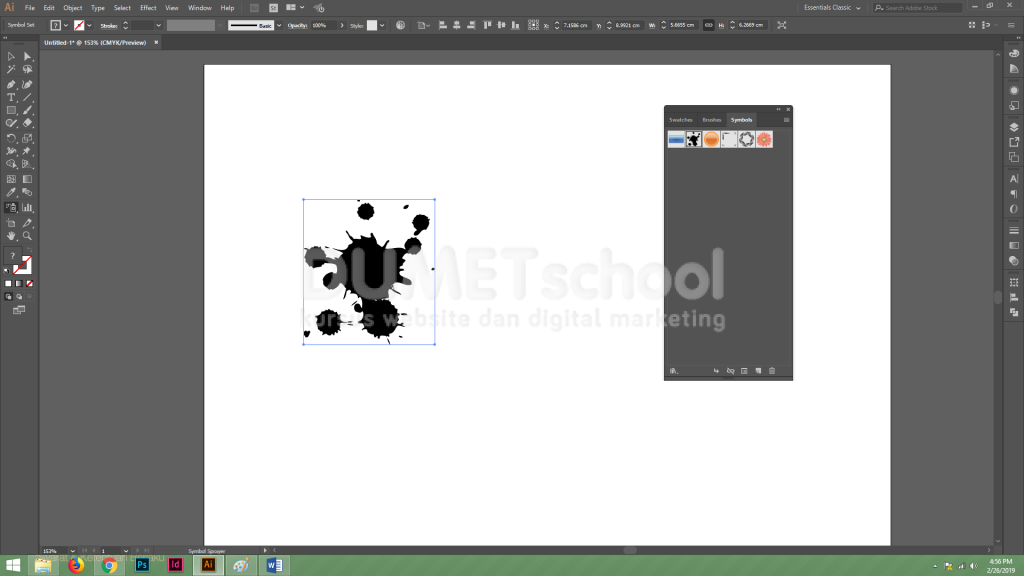Select the Zoom tool magnifier
The height and width of the screenshot is (576, 1024).
tap(27, 236)
